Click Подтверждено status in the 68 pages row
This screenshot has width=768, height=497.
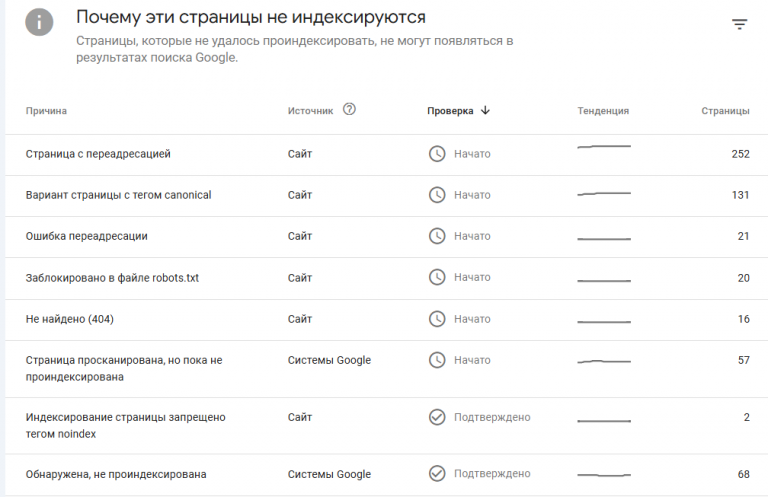pos(492,473)
